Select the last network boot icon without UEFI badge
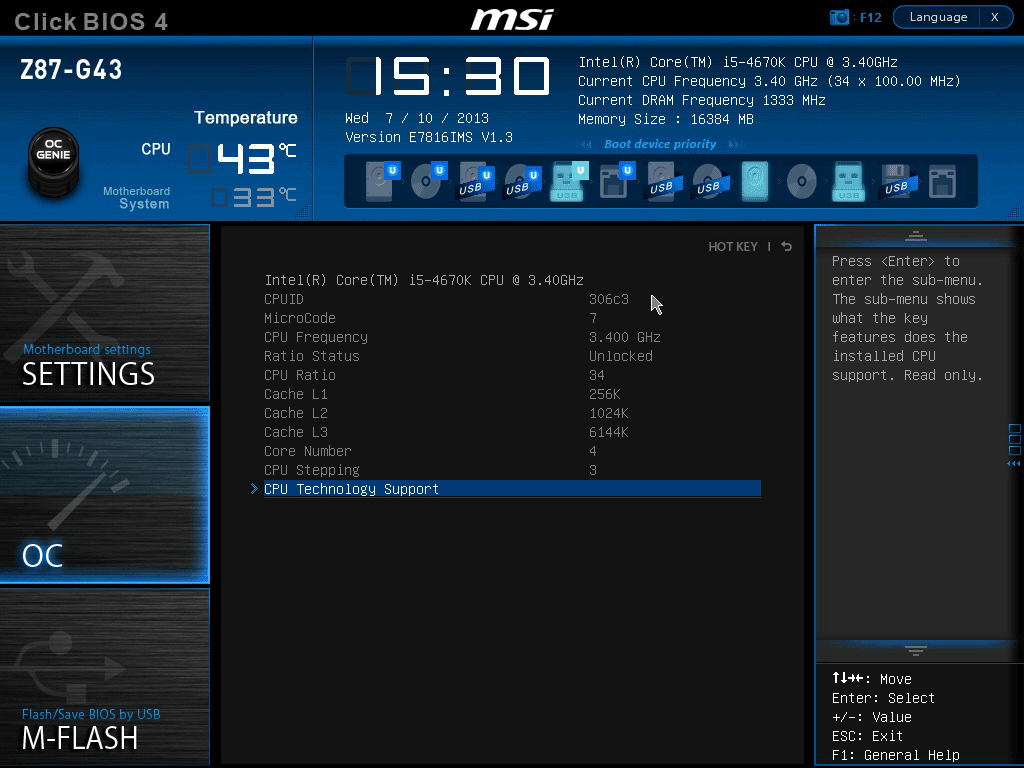Viewport: 1024px width, 768px height. 942,182
